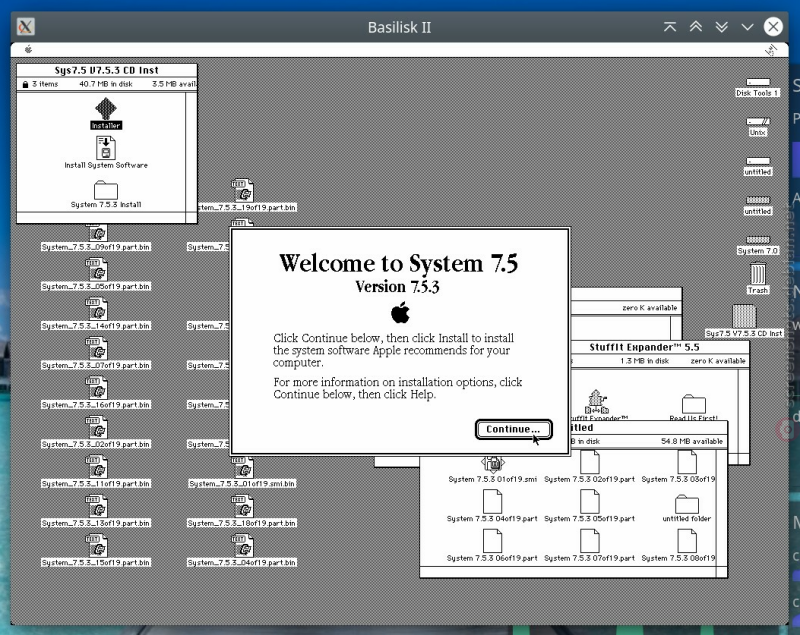Click "1.3 MB in disk" in the StuffIt window
This screenshot has width=800, height=635.
644,361
